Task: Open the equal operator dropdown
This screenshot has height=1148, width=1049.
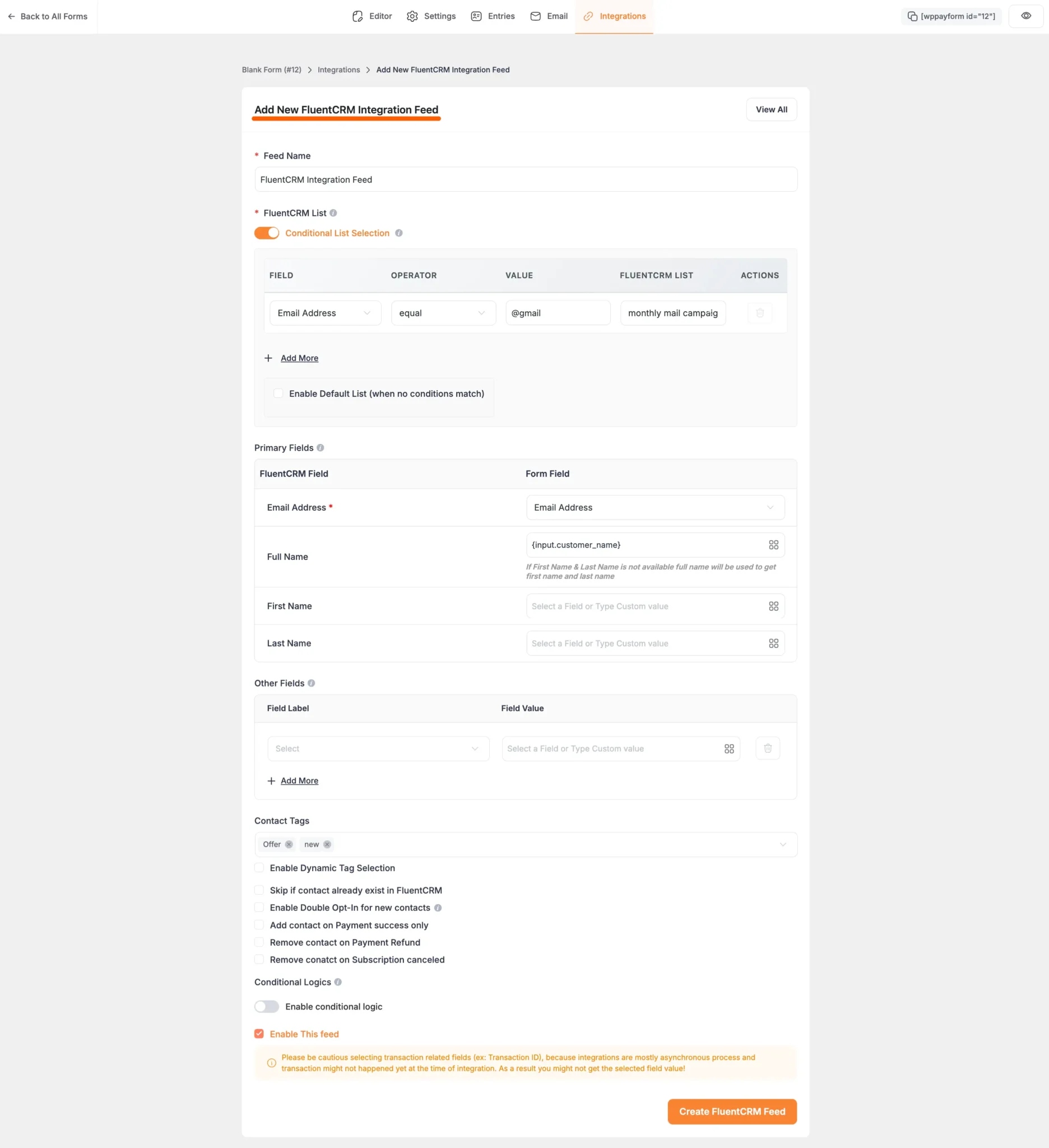Action: [443, 313]
